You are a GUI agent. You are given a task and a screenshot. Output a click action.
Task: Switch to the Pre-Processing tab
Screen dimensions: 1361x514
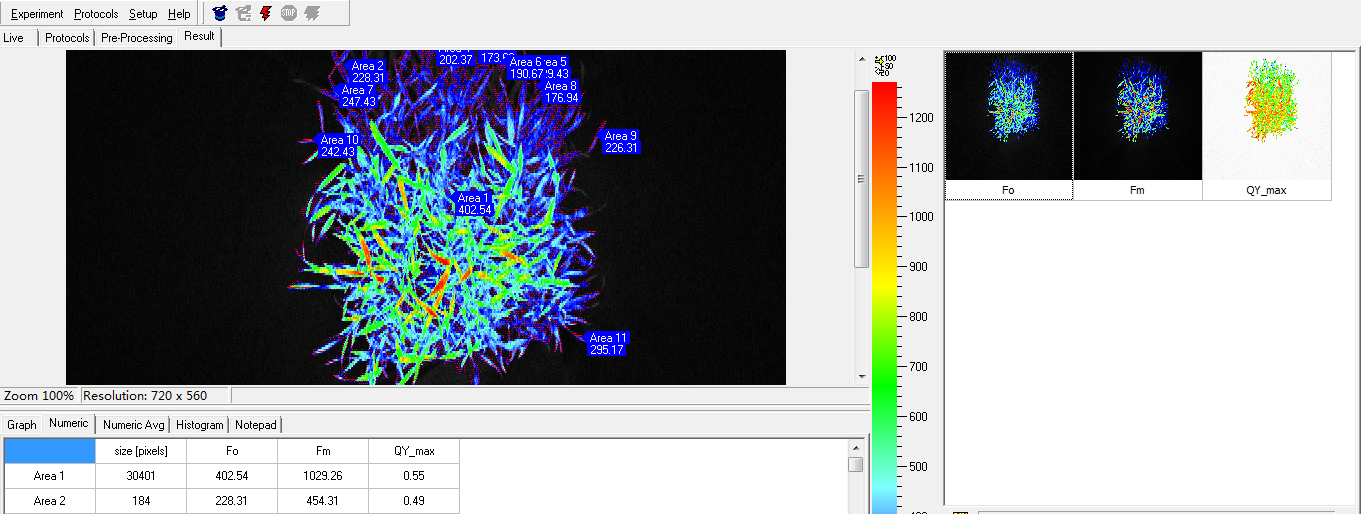point(137,38)
